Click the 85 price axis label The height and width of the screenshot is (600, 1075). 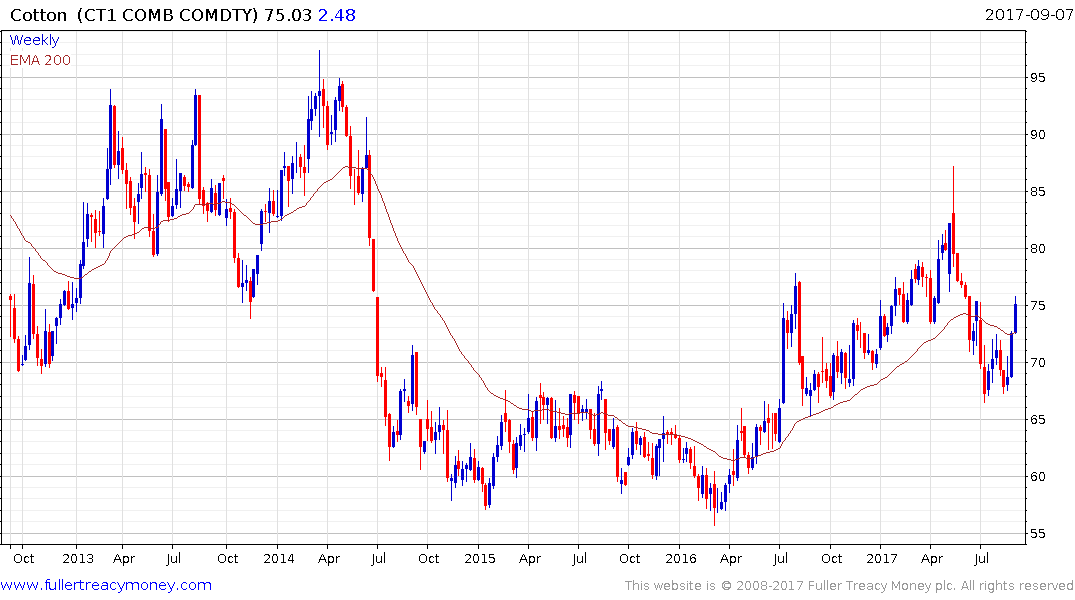tap(1038, 191)
